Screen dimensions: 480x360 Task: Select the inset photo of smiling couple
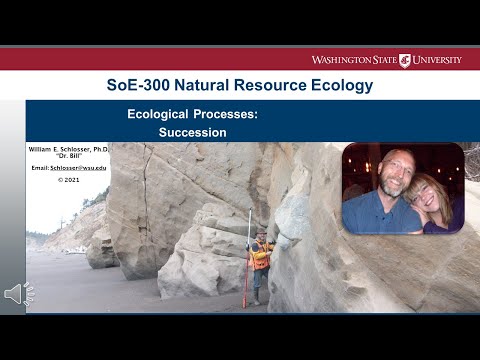pos(403,188)
